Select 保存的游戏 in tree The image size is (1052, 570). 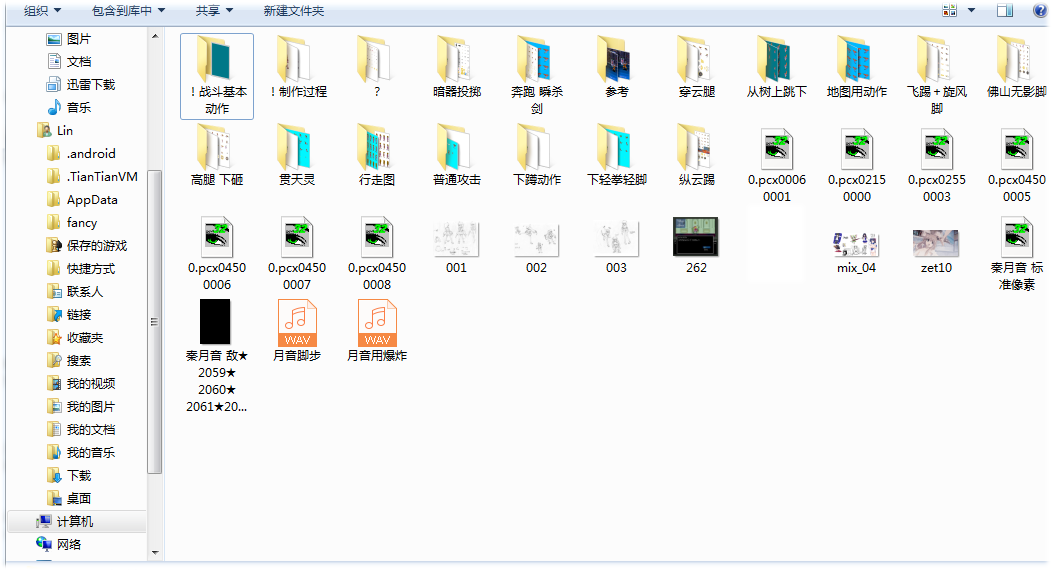point(87,245)
